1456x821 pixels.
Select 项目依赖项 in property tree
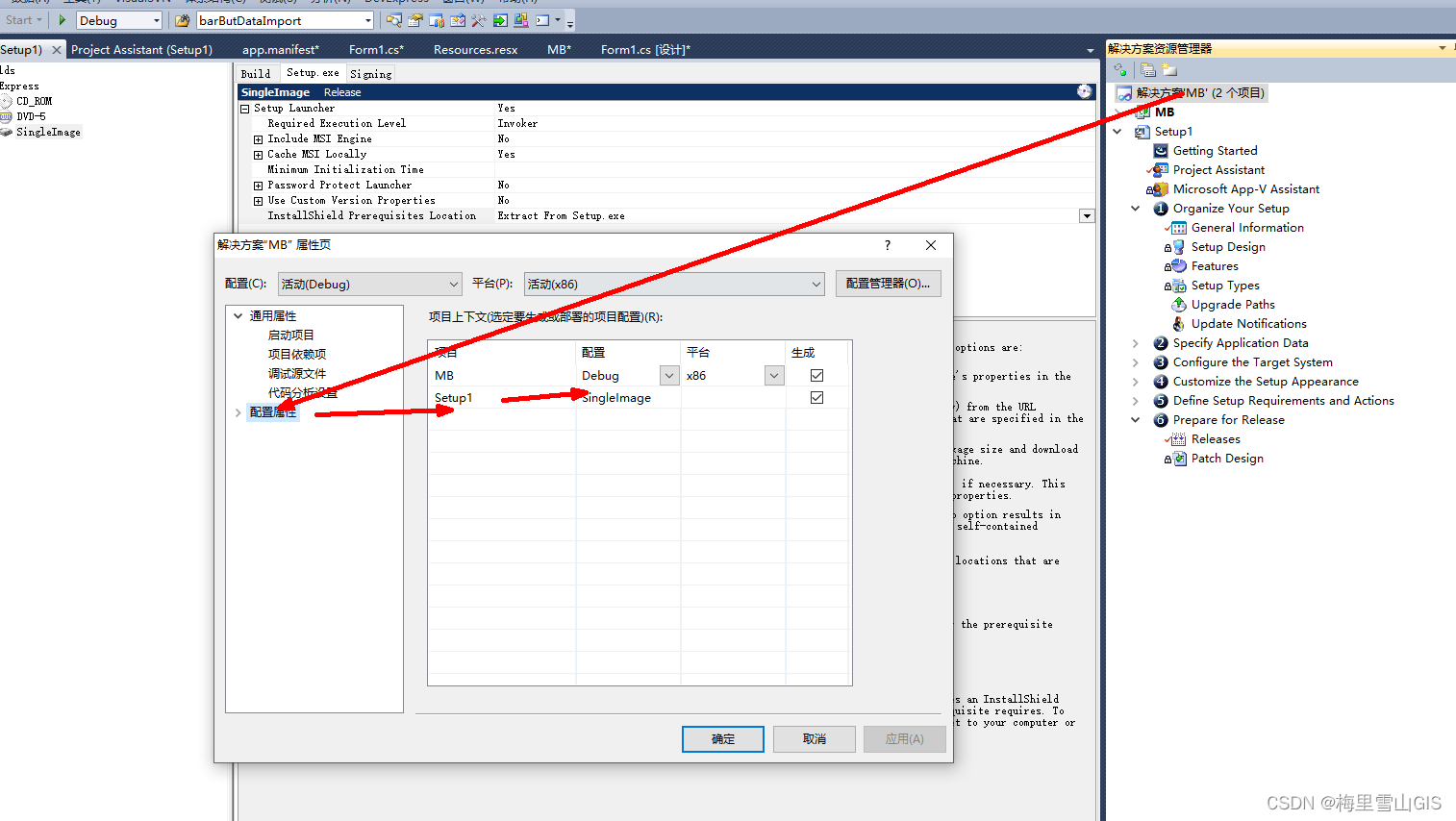click(297, 355)
